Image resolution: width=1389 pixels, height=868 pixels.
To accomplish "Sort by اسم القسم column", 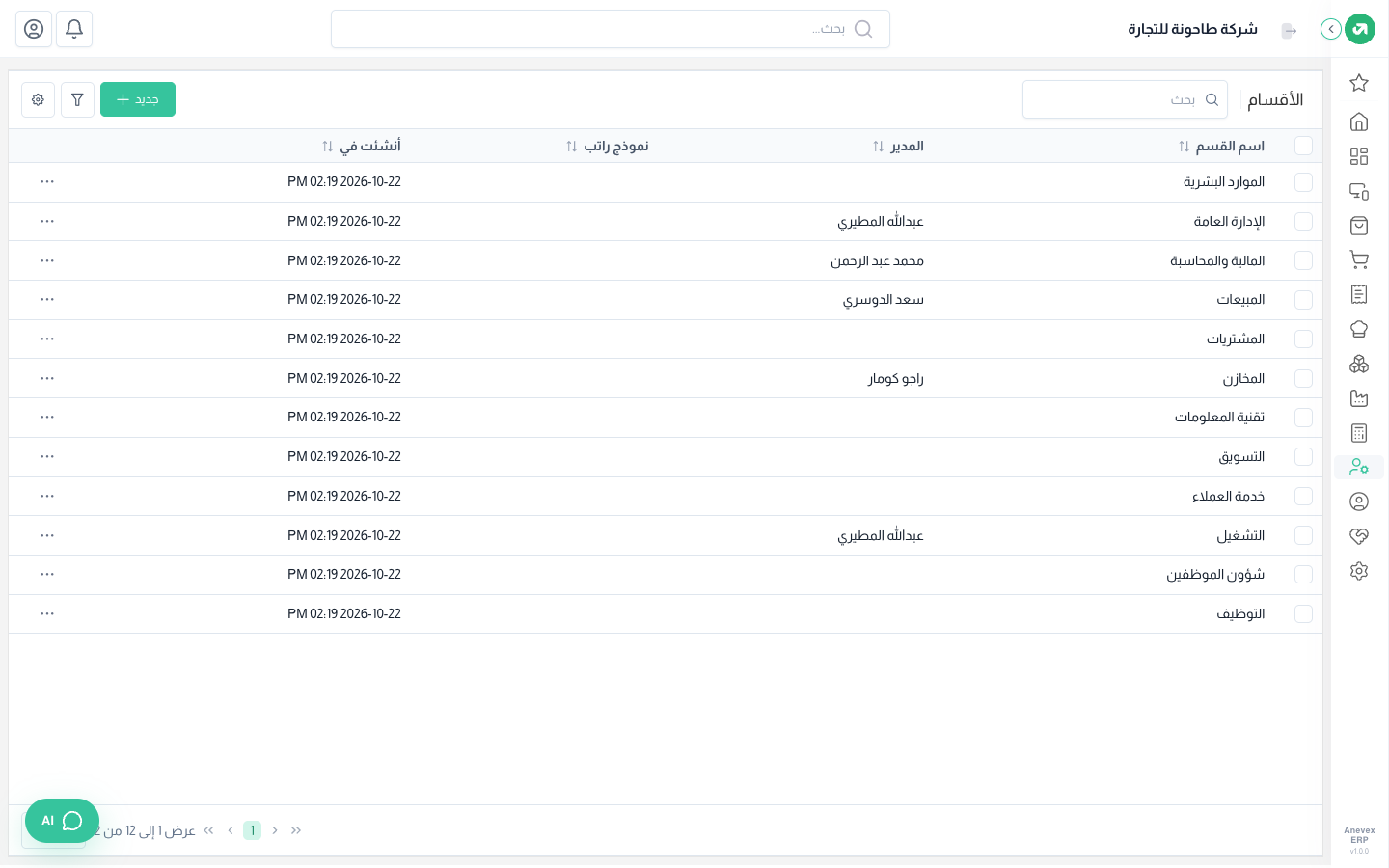I will [1221, 147].
